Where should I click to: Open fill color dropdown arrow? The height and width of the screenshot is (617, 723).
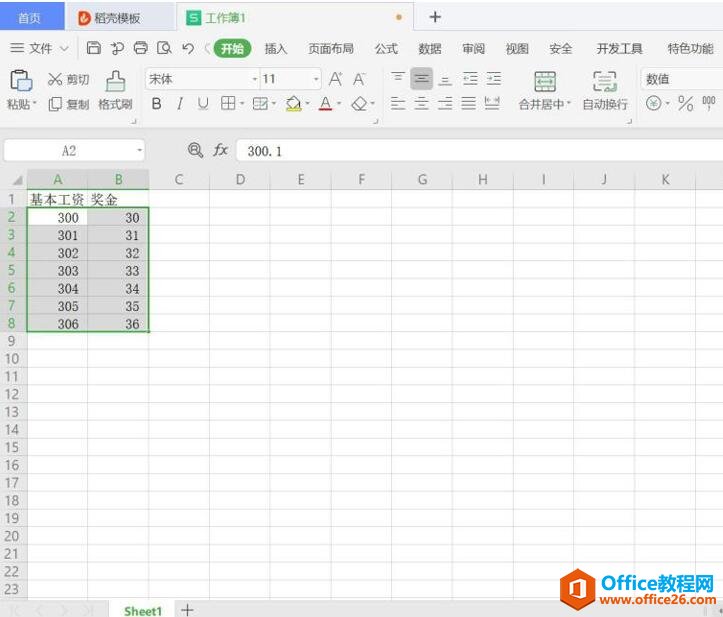point(307,104)
